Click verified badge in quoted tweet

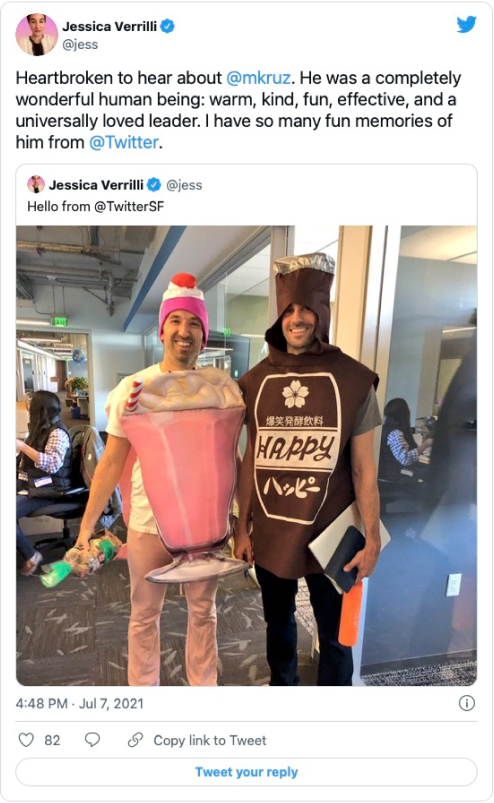pos(154,184)
